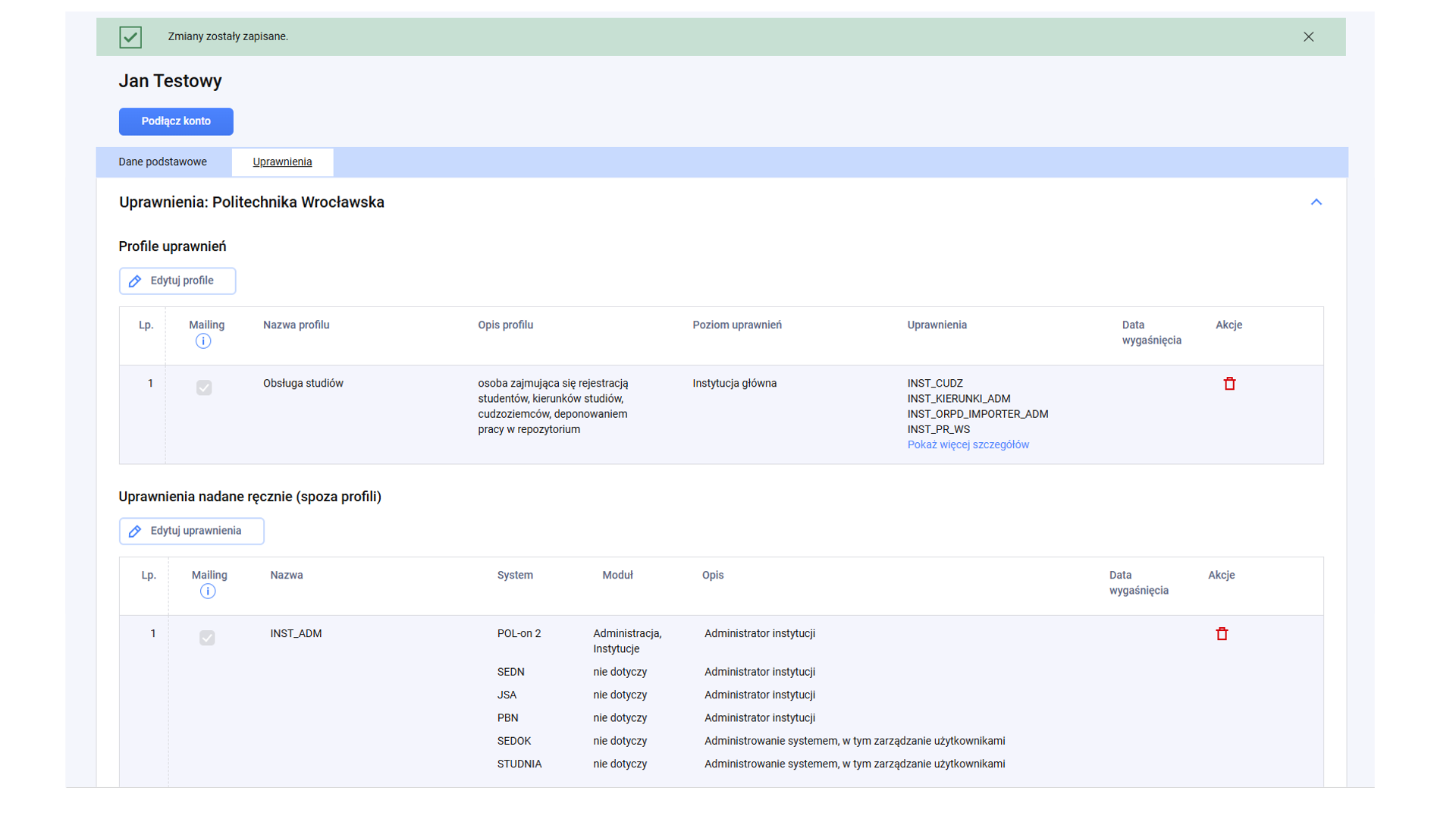Viewport: 1456px width, 819px height.
Task: Toggle Mailing checkbox for INST_ADM
Action: click(x=207, y=638)
